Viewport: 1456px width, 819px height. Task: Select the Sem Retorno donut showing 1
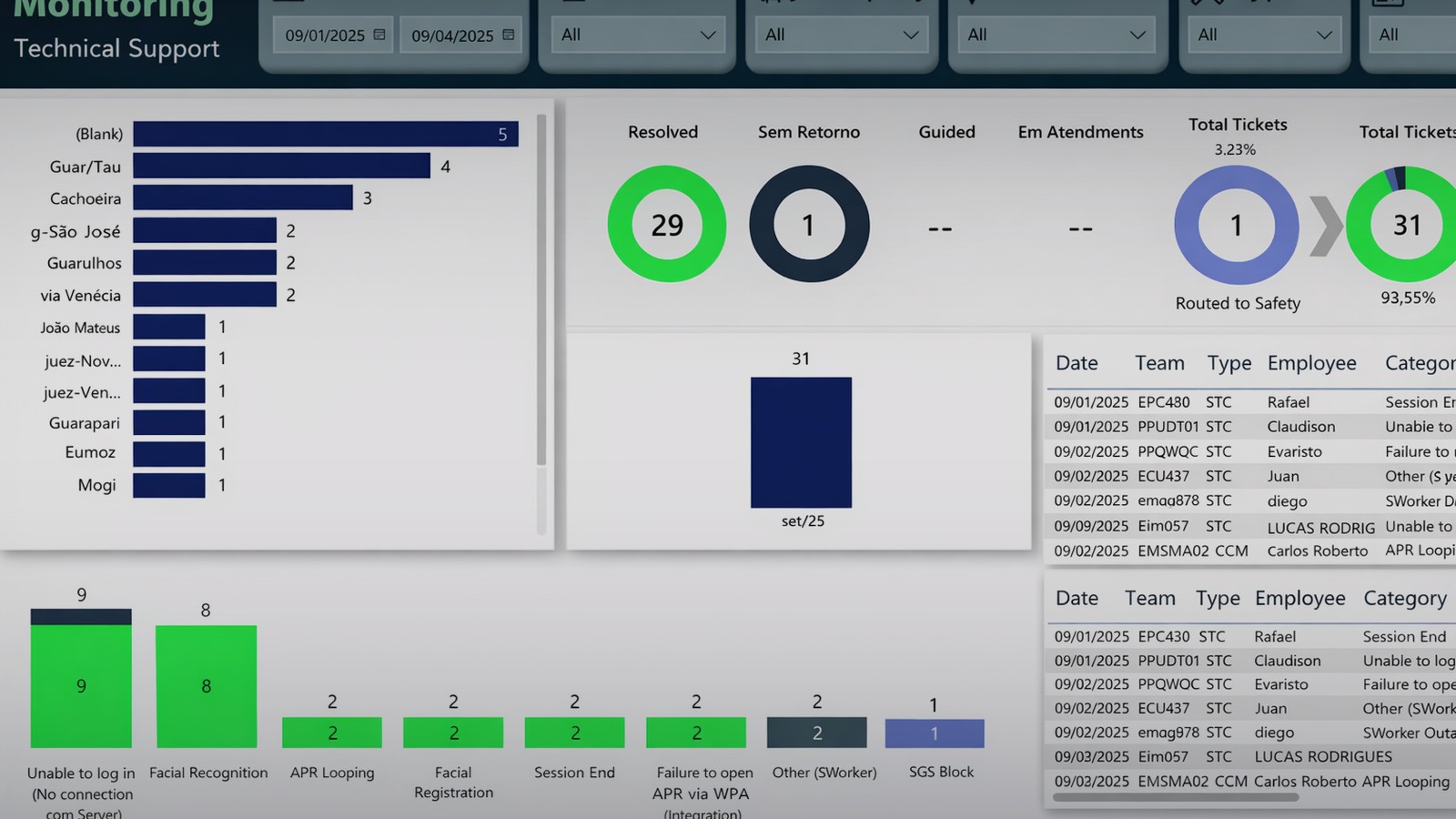point(809,224)
